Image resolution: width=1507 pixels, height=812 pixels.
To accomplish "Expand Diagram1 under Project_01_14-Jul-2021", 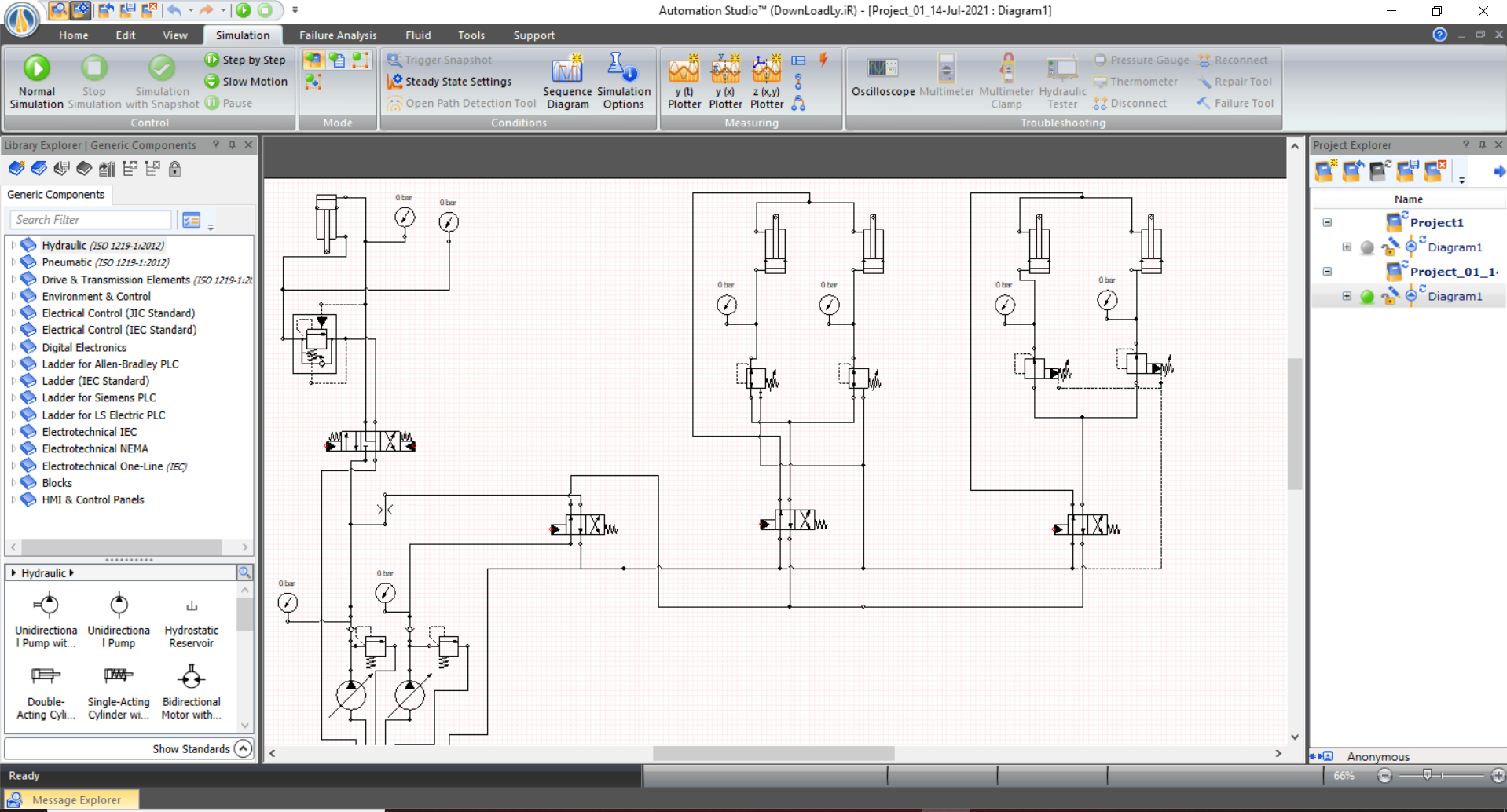I will [x=1347, y=296].
